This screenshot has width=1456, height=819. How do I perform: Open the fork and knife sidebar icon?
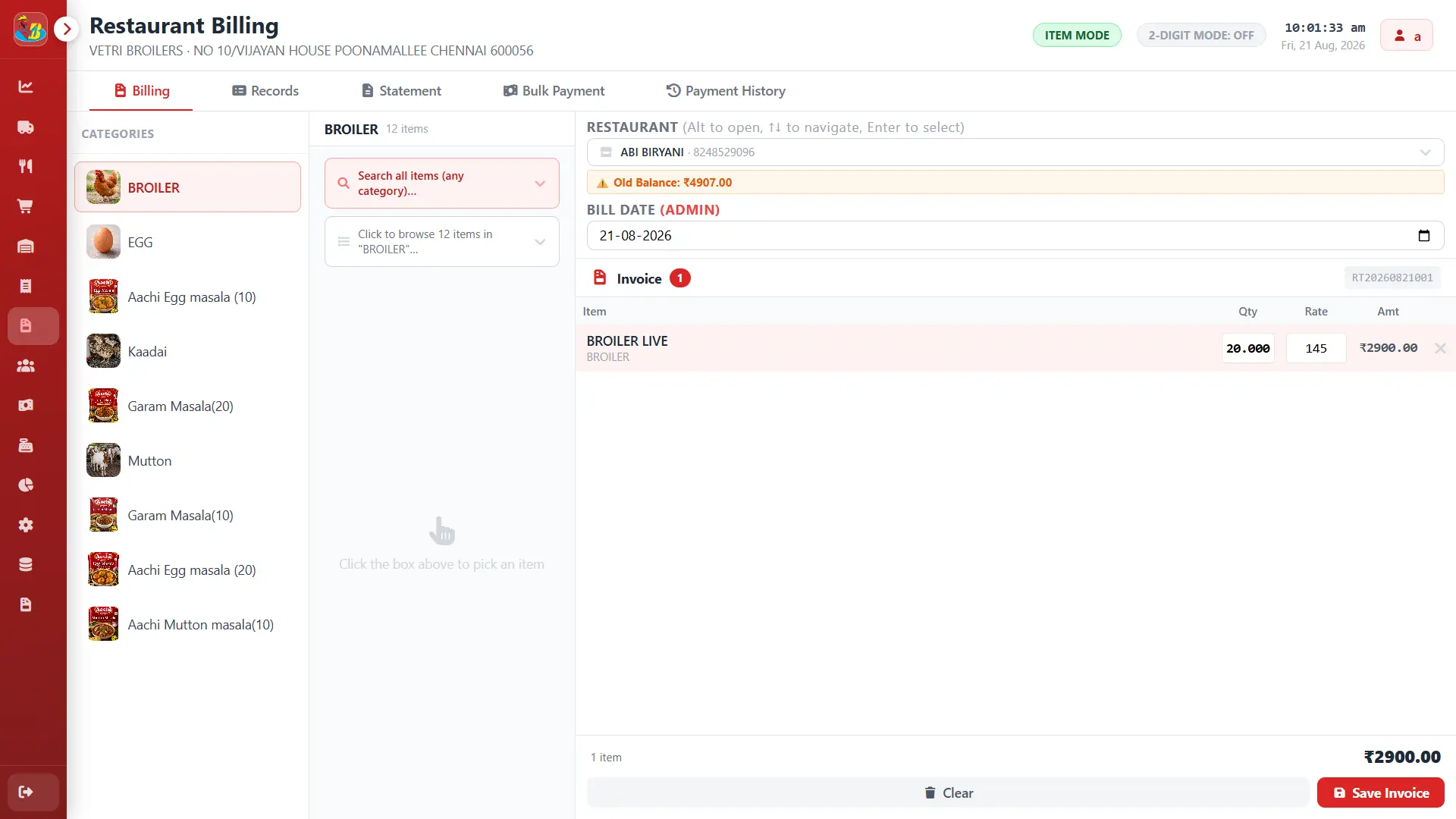click(x=26, y=166)
